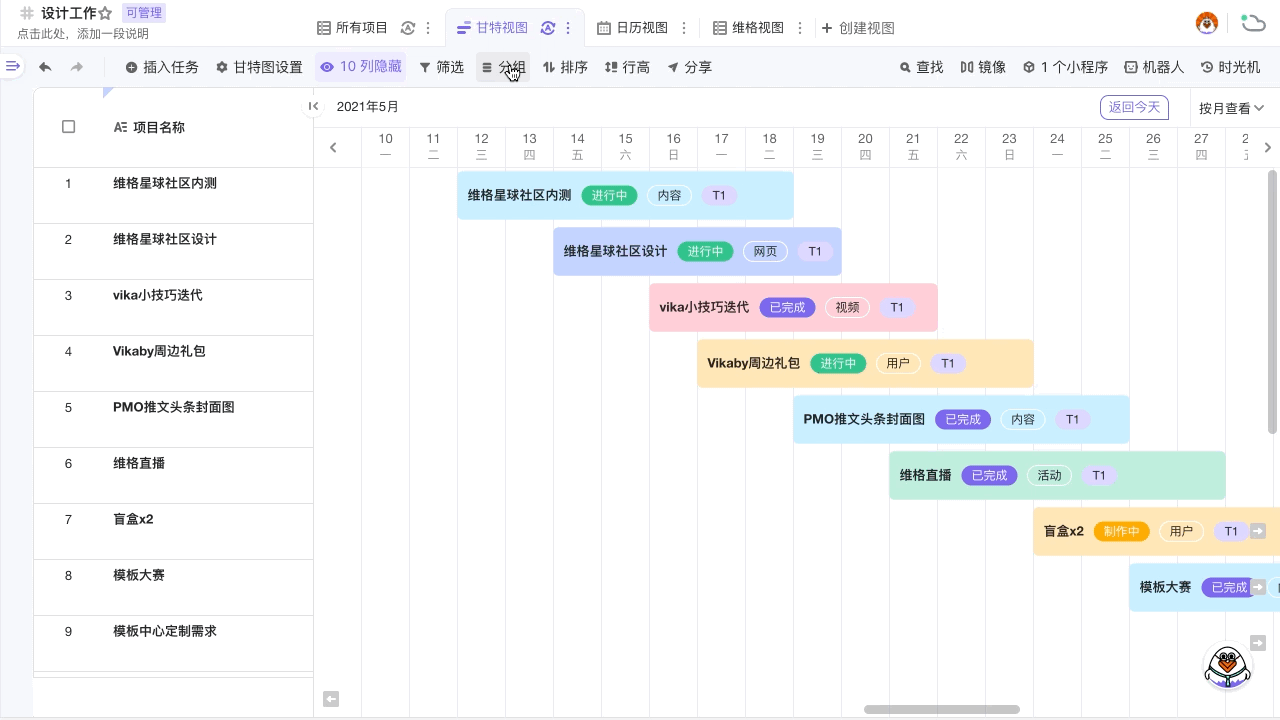Screen dimensions: 1280x720
Task: Click the 返回今天 button
Action: click(x=1134, y=107)
